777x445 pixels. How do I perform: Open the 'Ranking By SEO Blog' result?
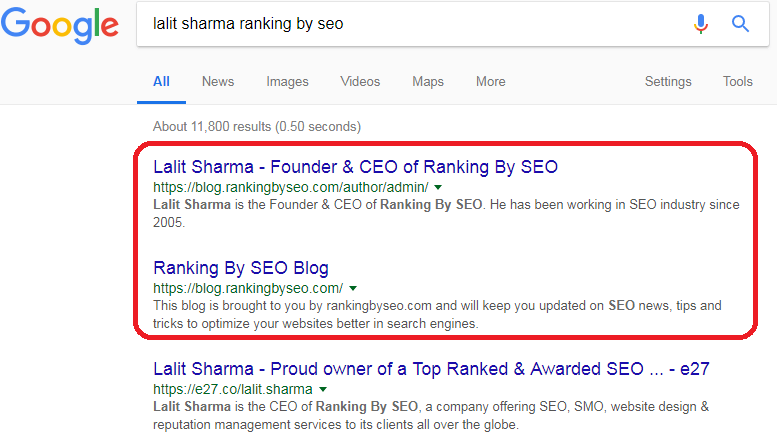241,268
